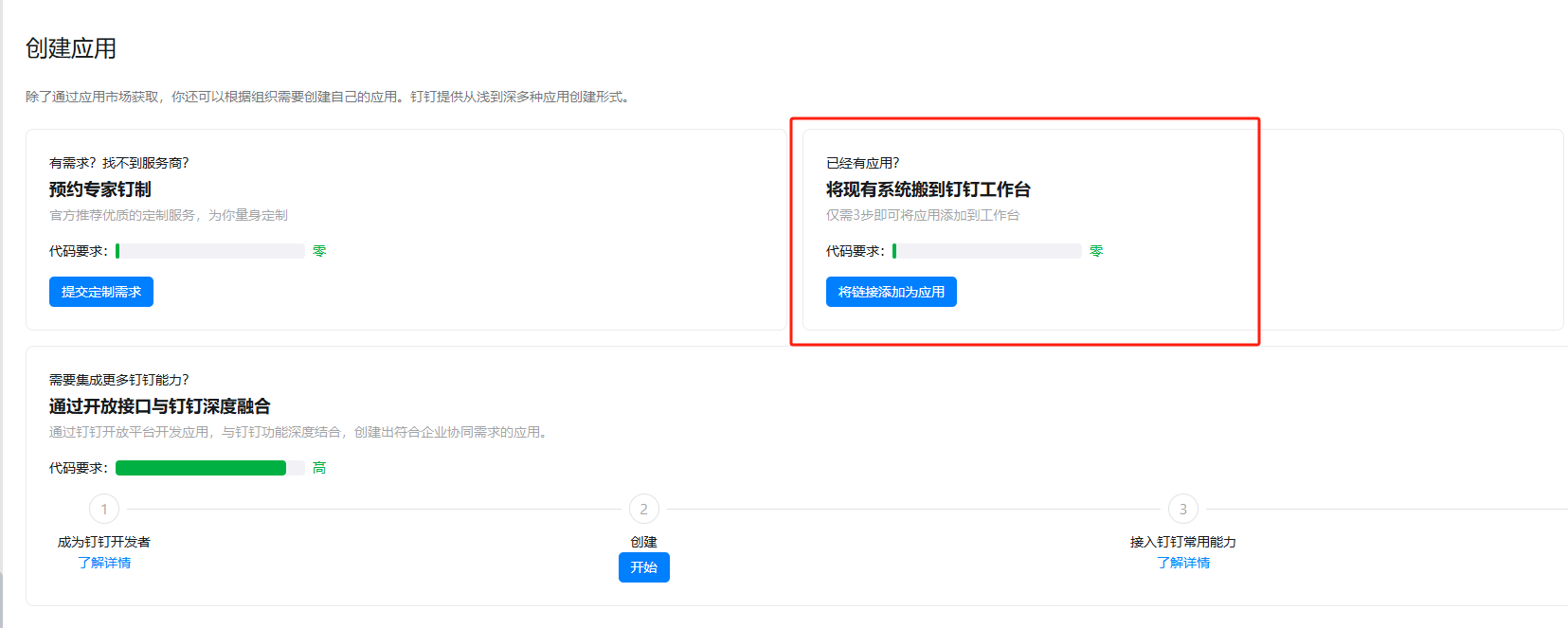Select step 3 circle in the stepper
This screenshot has height=628, width=1568.
coord(1183,509)
